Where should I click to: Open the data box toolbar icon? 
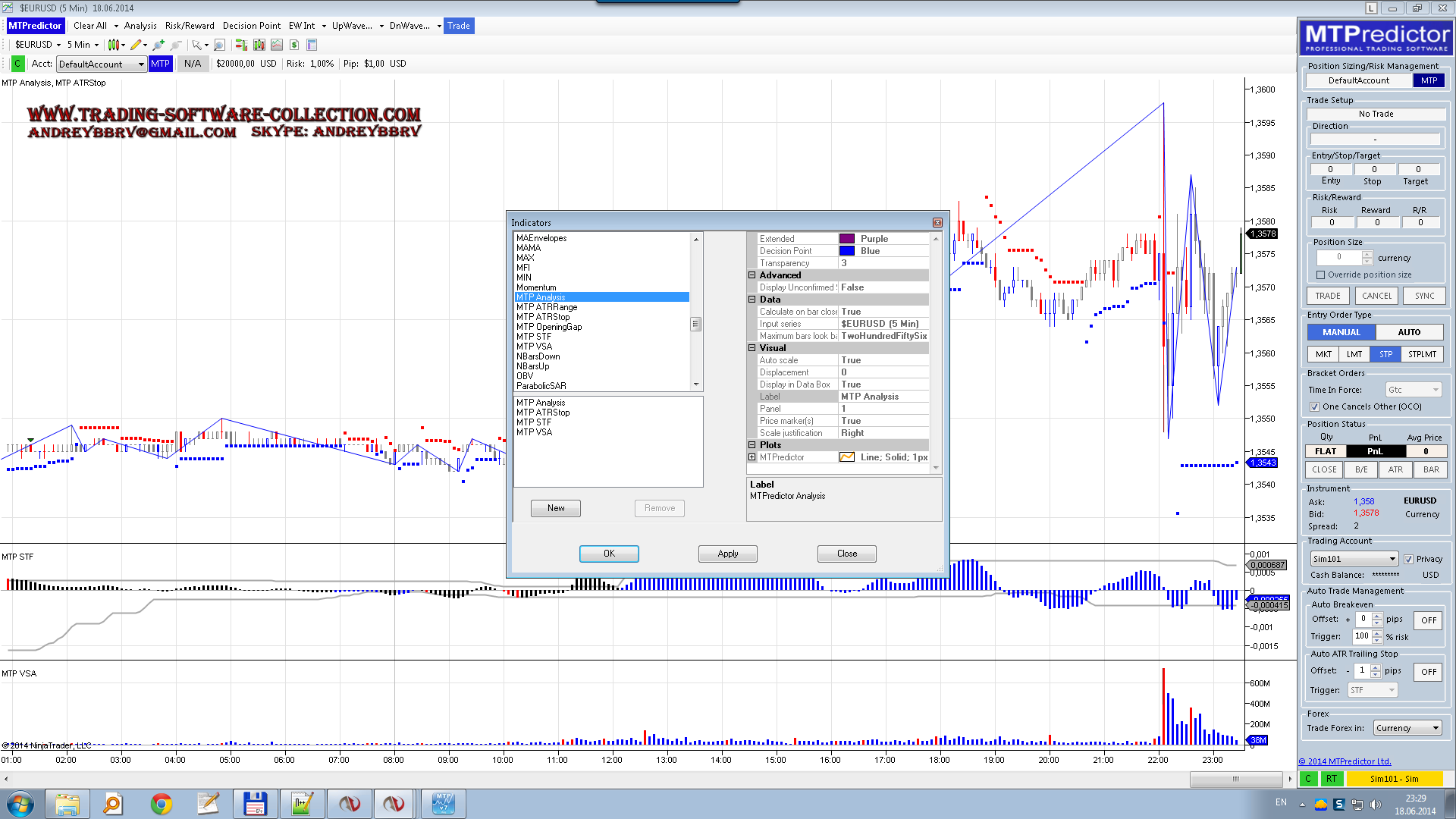311,45
